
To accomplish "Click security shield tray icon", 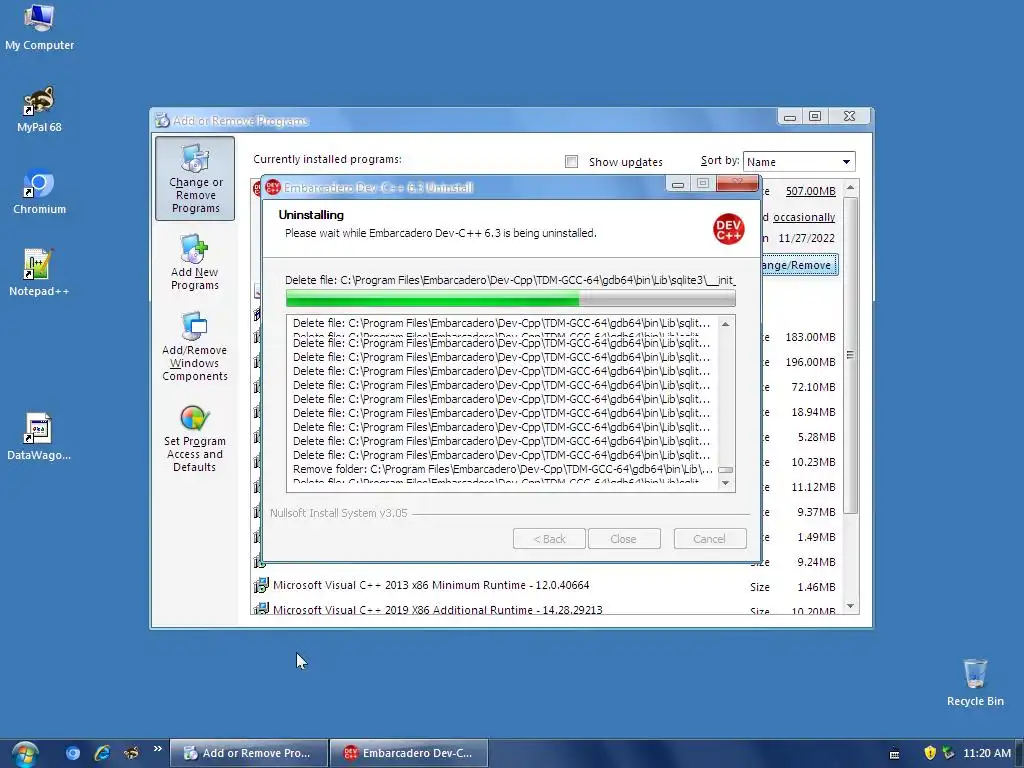I will click(x=930, y=753).
